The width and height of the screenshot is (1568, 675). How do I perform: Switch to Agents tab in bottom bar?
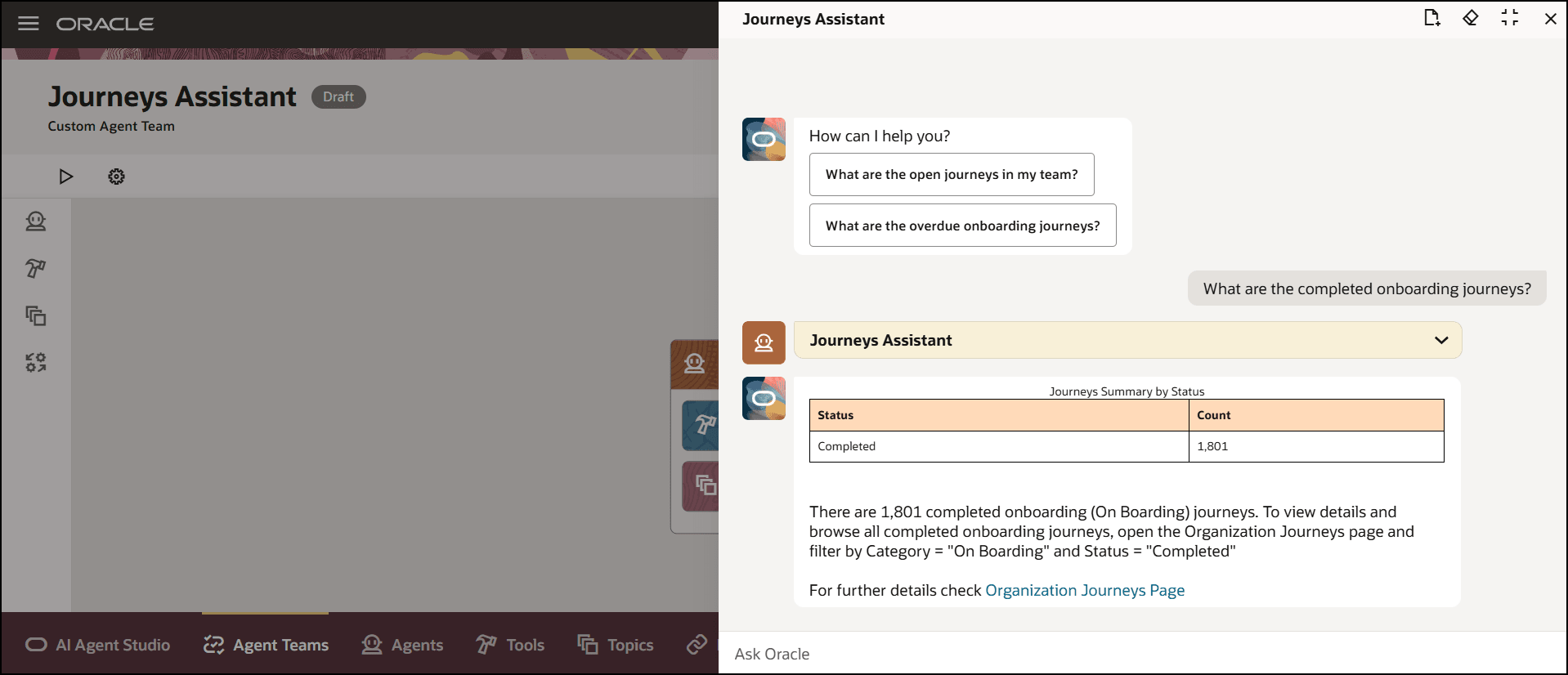click(x=402, y=645)
